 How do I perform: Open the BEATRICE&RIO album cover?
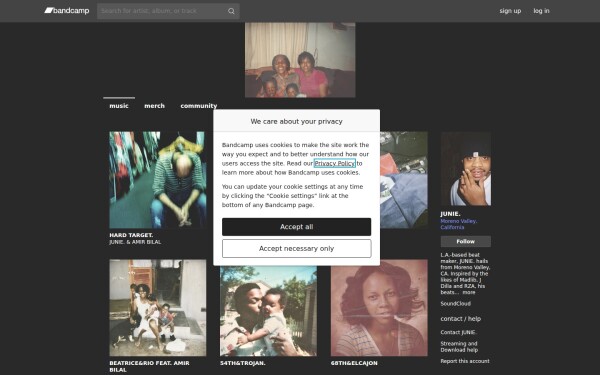pos(158,308)
